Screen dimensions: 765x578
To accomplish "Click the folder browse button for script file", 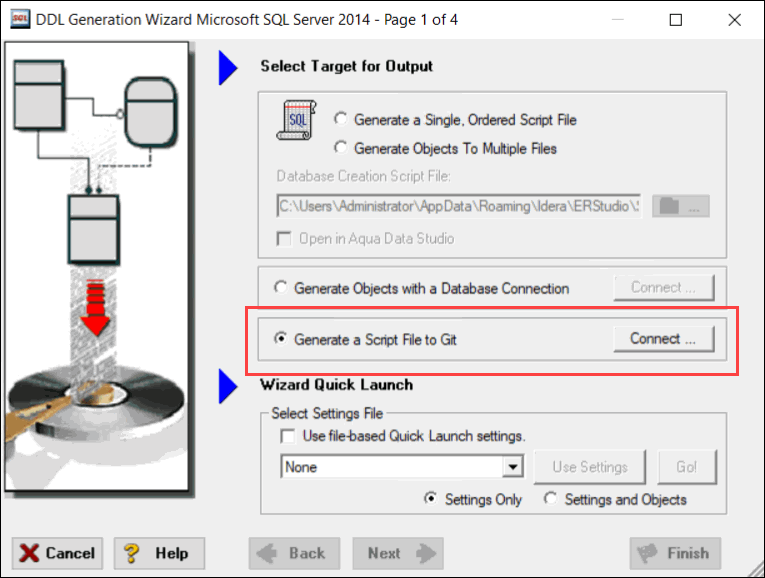I will point(681,206).
